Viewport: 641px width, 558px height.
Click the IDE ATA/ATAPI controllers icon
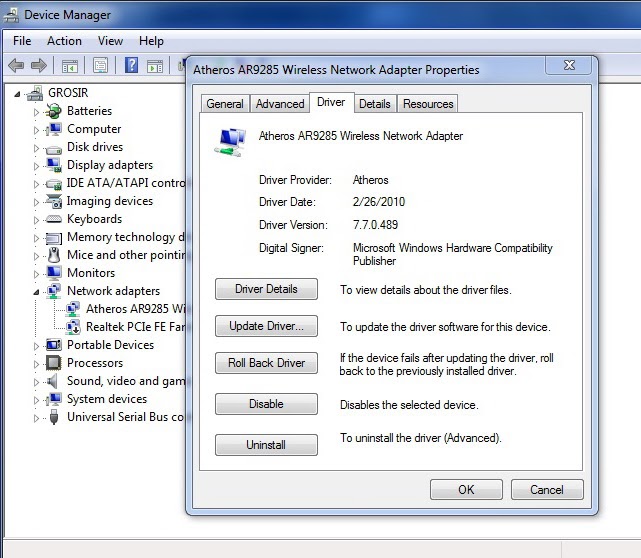pyautogui.click(x=54, y=184)
